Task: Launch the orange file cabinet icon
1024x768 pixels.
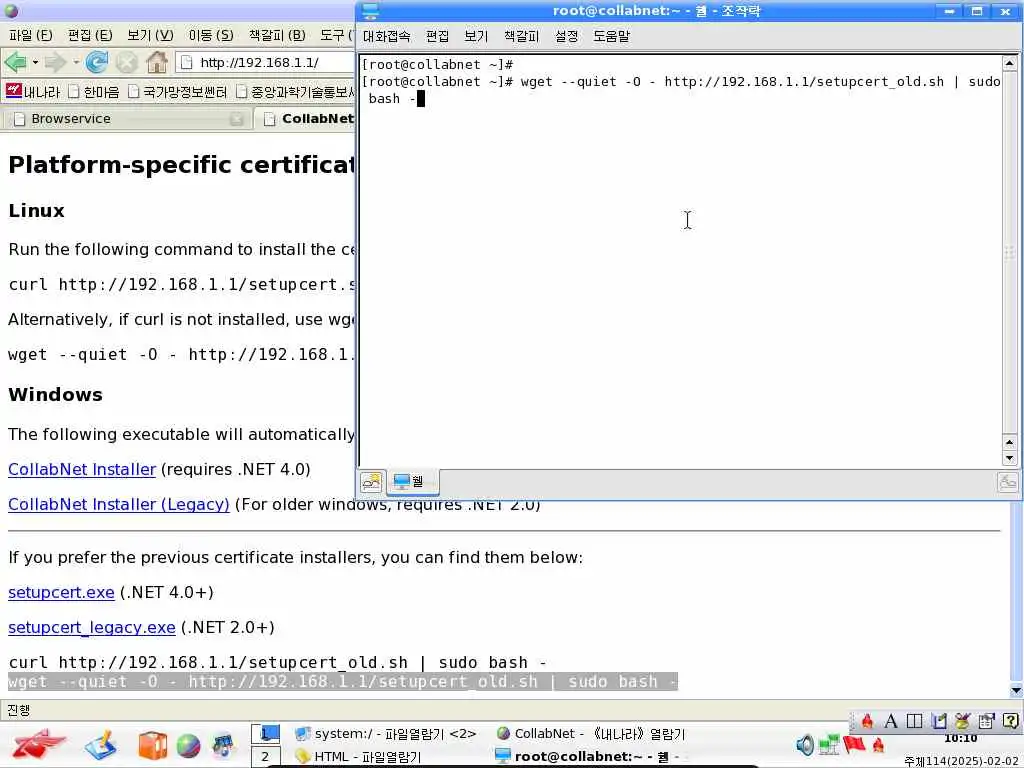Action: coord(152,746)
